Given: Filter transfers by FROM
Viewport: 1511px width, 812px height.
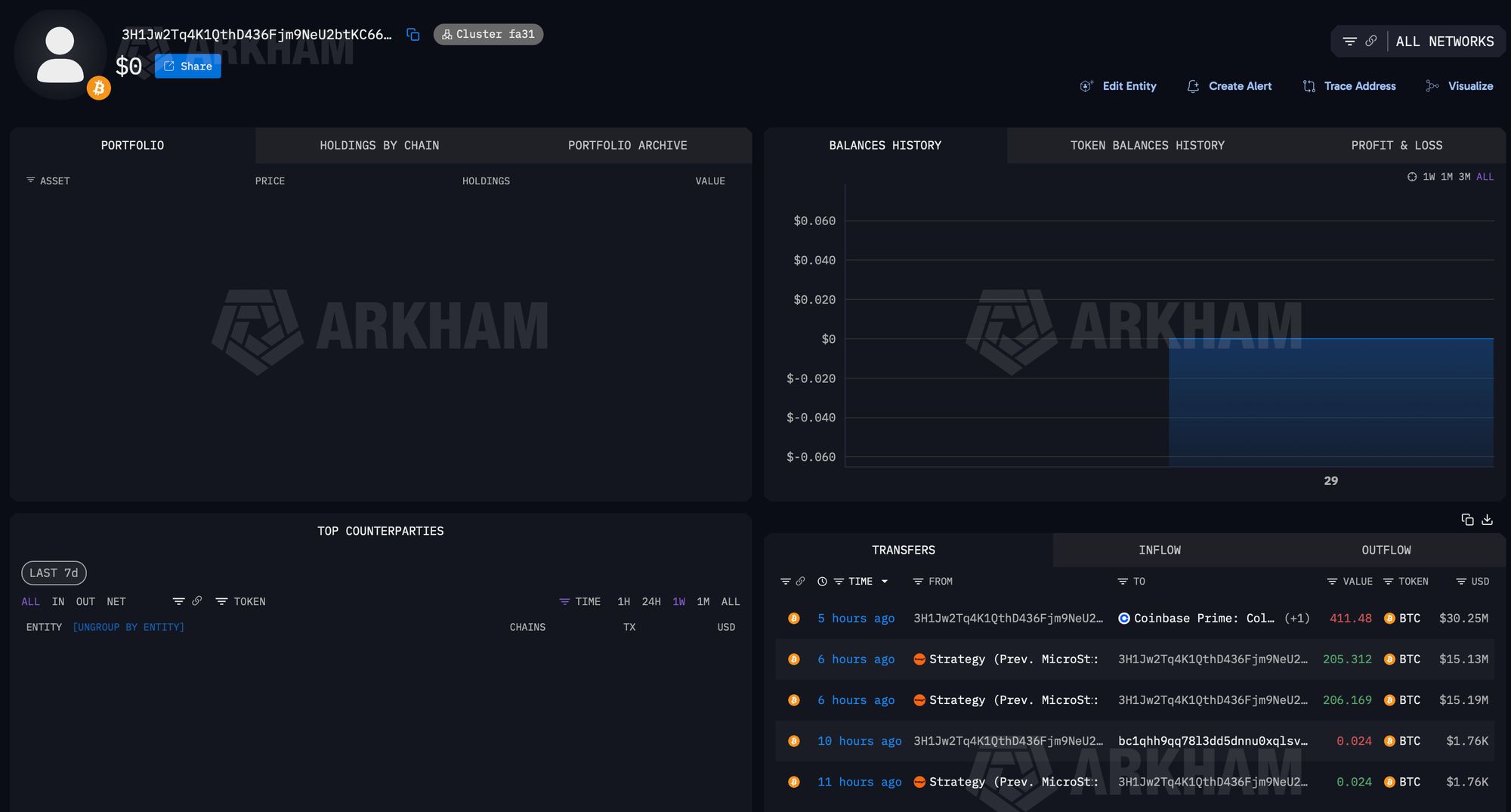Looking at the screenshot, I should pyautogui.click(x=932, y=581).
